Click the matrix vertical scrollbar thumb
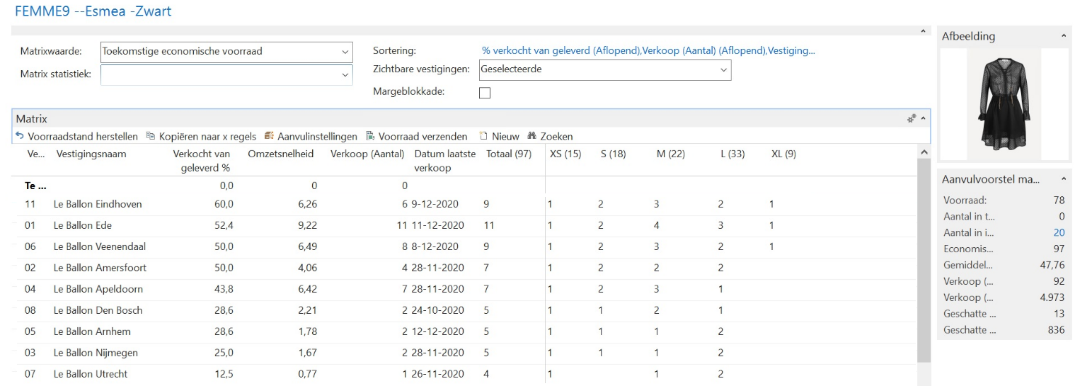Image resolution: width=1075 pixels, height=386 pixels. (923, 261)
